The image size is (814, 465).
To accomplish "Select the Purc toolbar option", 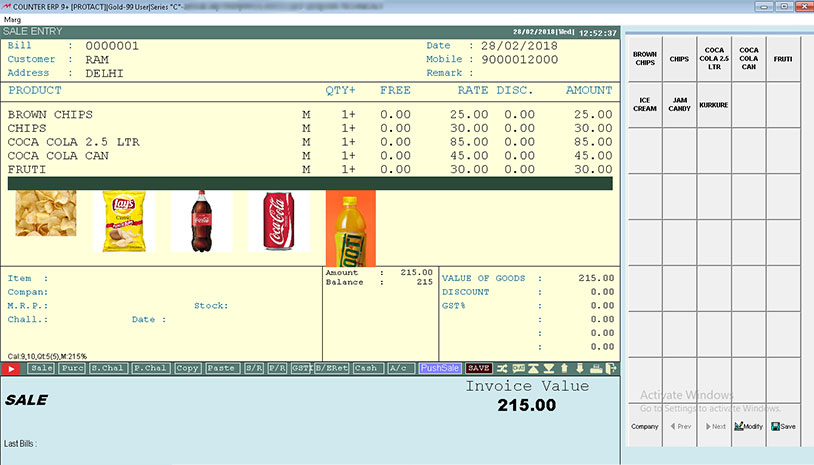I will point(72,368).
